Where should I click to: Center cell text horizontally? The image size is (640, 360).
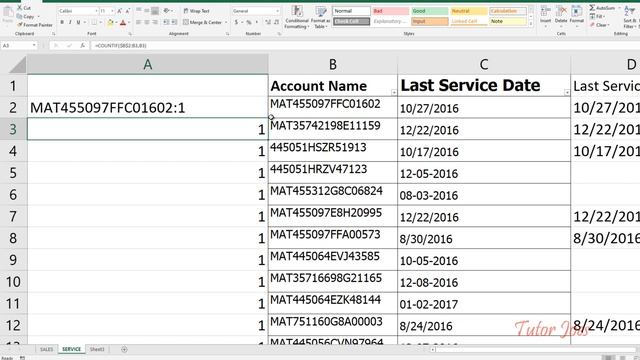point(147,22)
